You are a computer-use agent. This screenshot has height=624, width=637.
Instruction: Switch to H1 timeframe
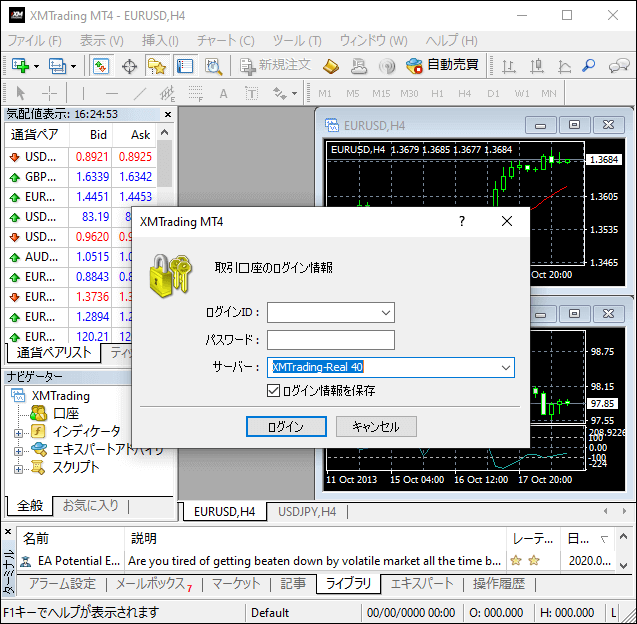pyautogui.click(x=437, y=94)
